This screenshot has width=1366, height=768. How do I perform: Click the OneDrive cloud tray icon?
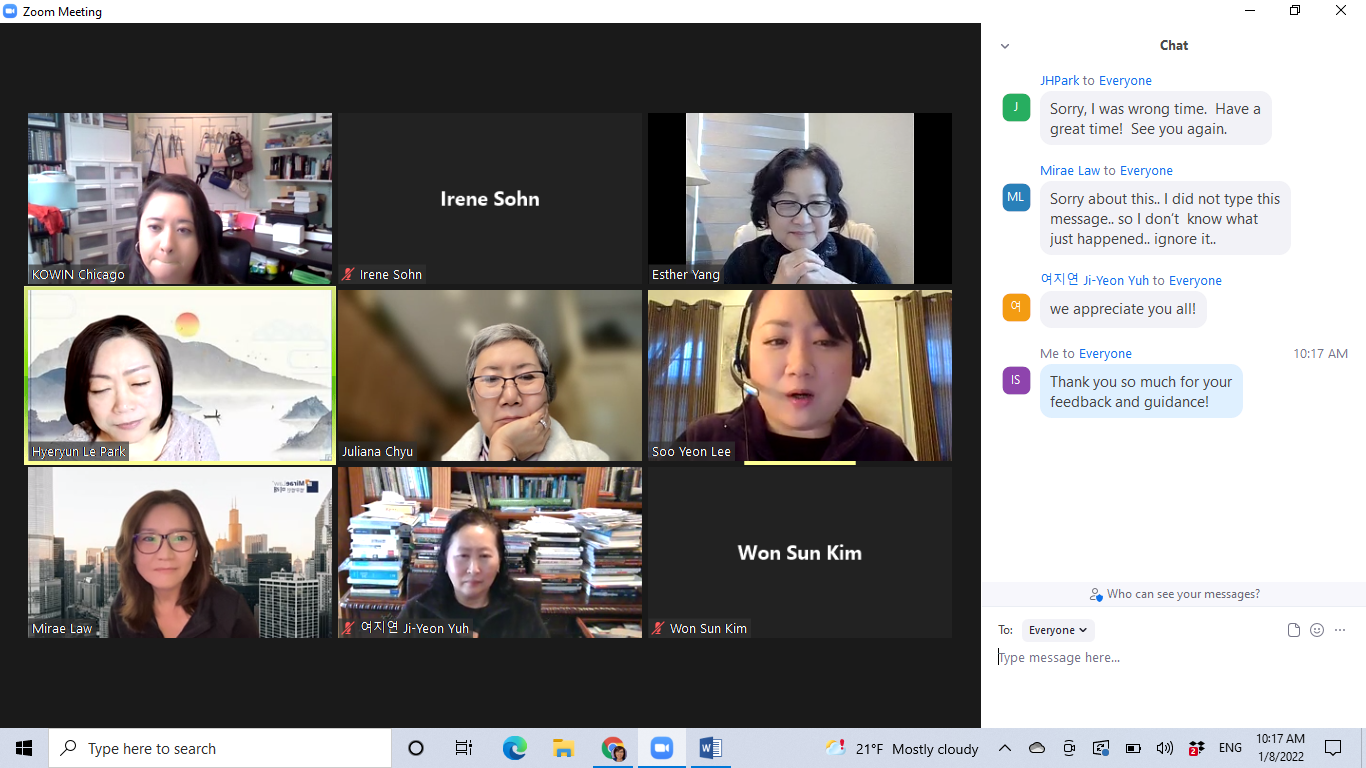tap(1037, 748)
